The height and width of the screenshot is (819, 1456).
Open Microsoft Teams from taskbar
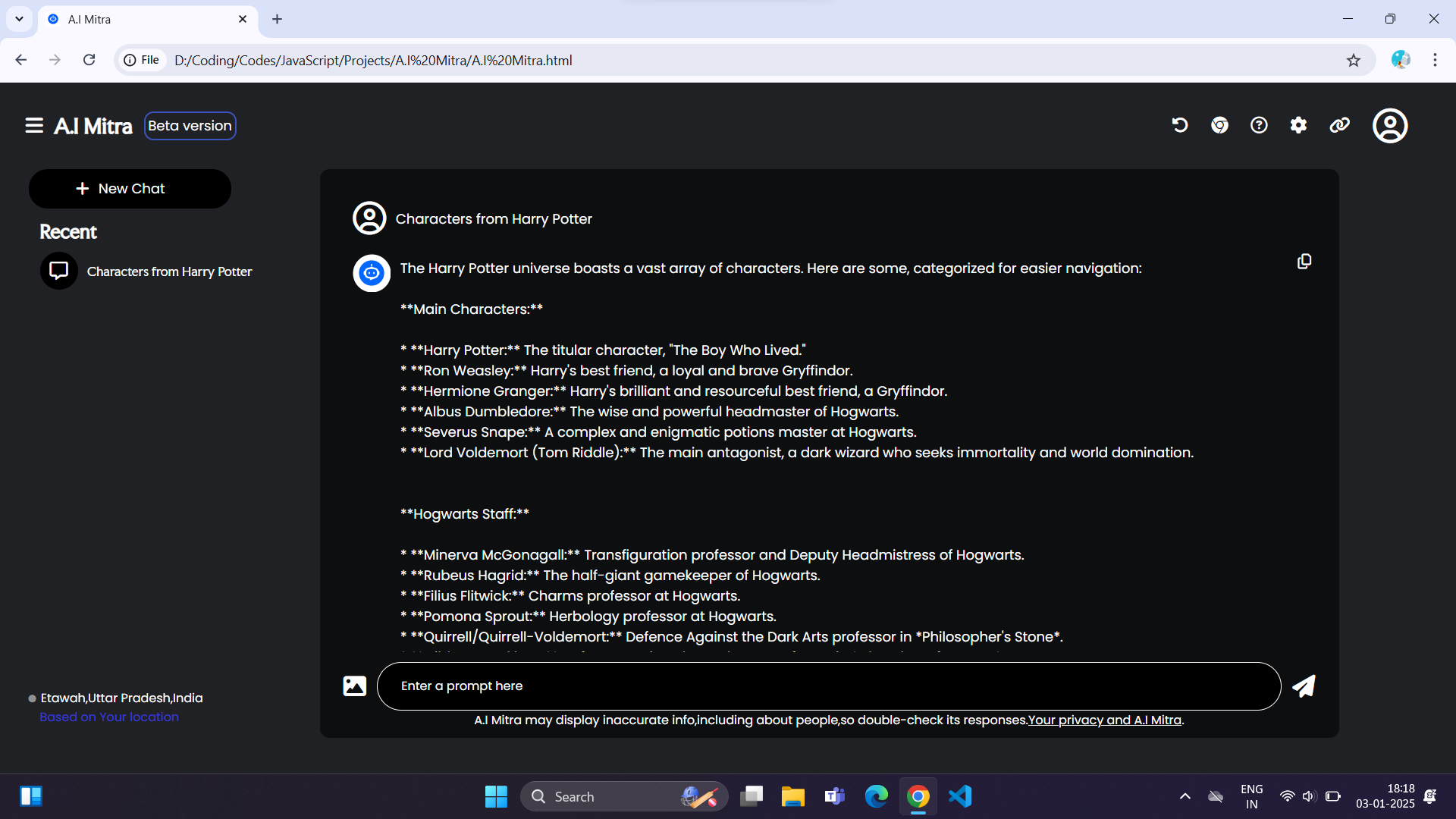[x=835, y=796]
